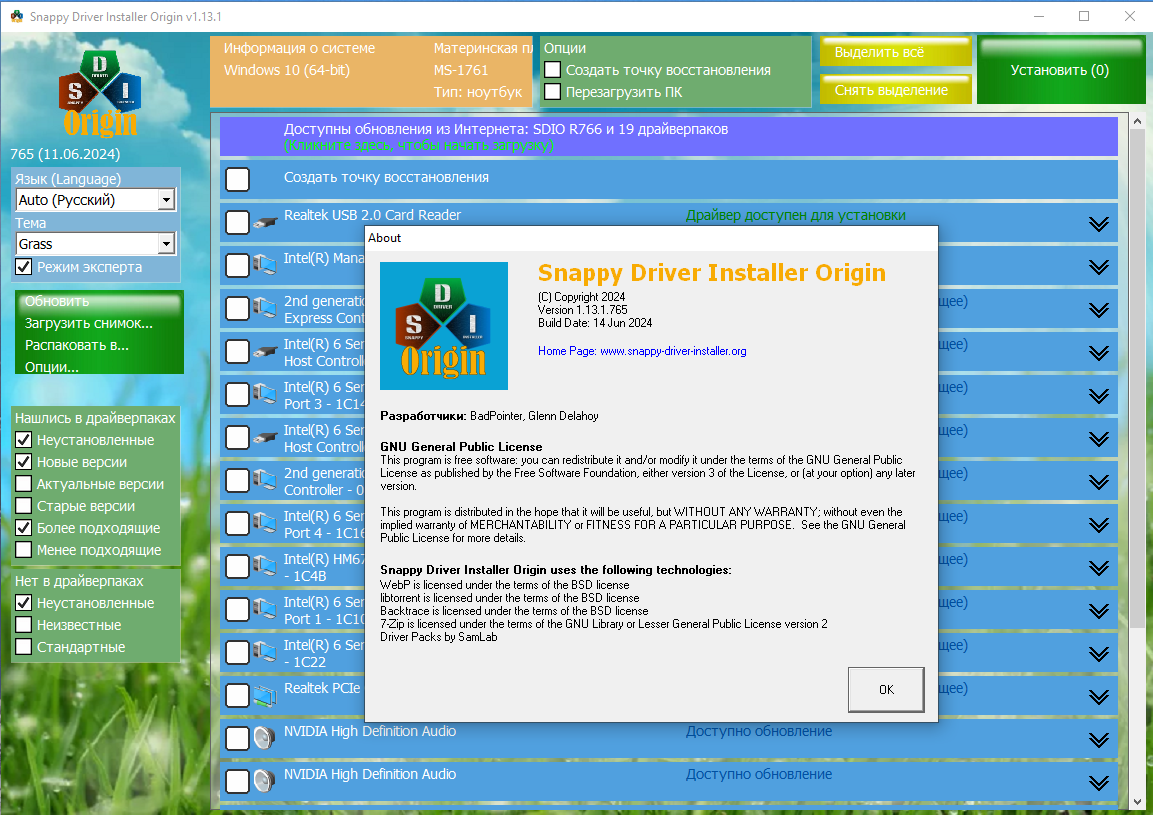The image size is (1153, 815).
Task: Uncheck 'Новые версии' filter
Action: click(x=24, y=462)
